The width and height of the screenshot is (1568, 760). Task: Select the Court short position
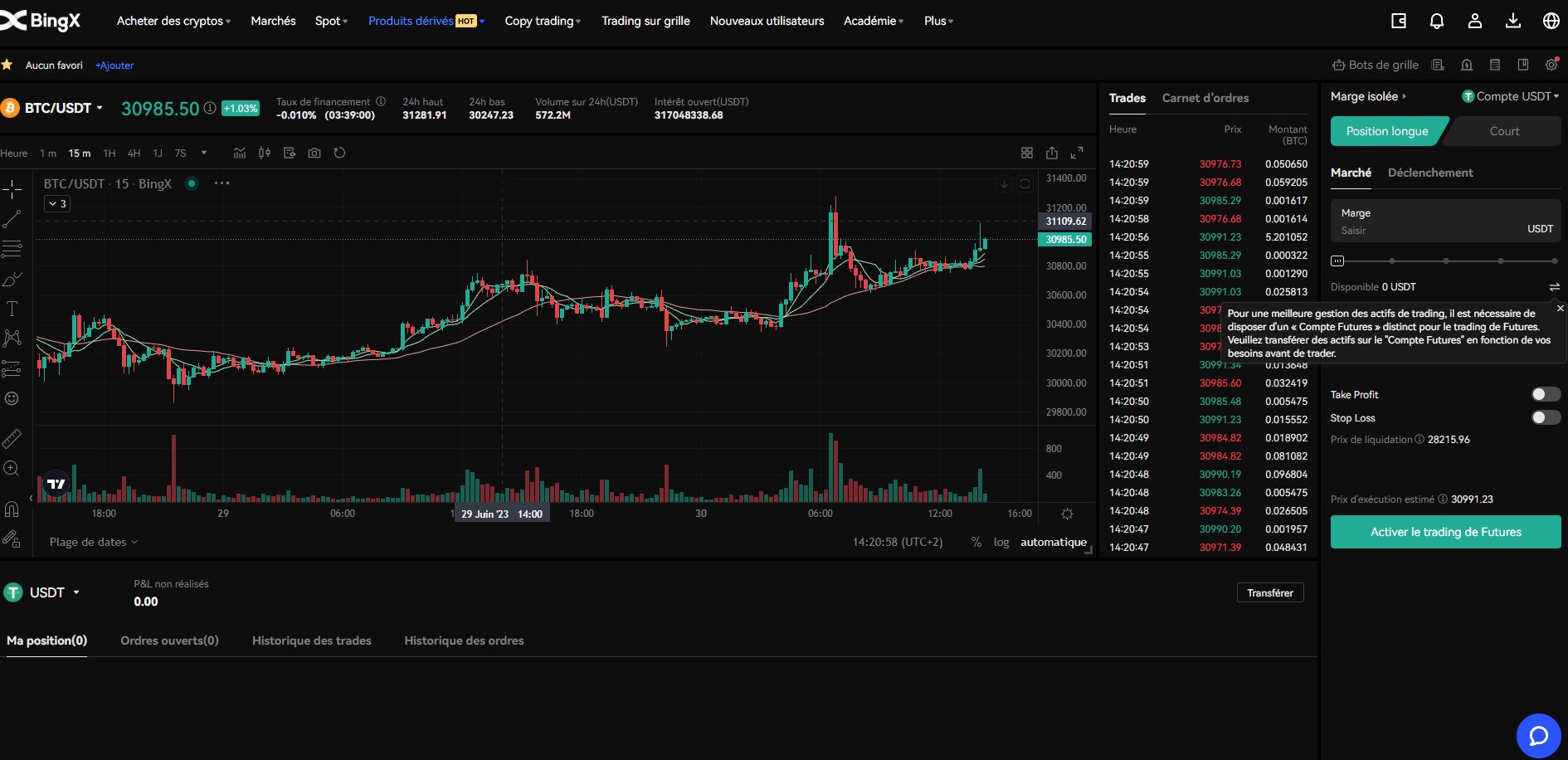pos(1504,131)
